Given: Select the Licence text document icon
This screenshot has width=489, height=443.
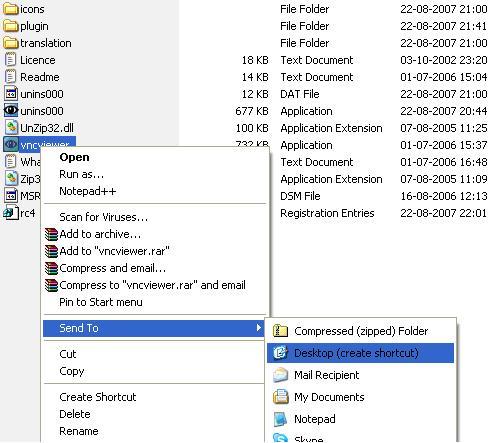Looking at the screenshot, I should click(x=10, y=60).
